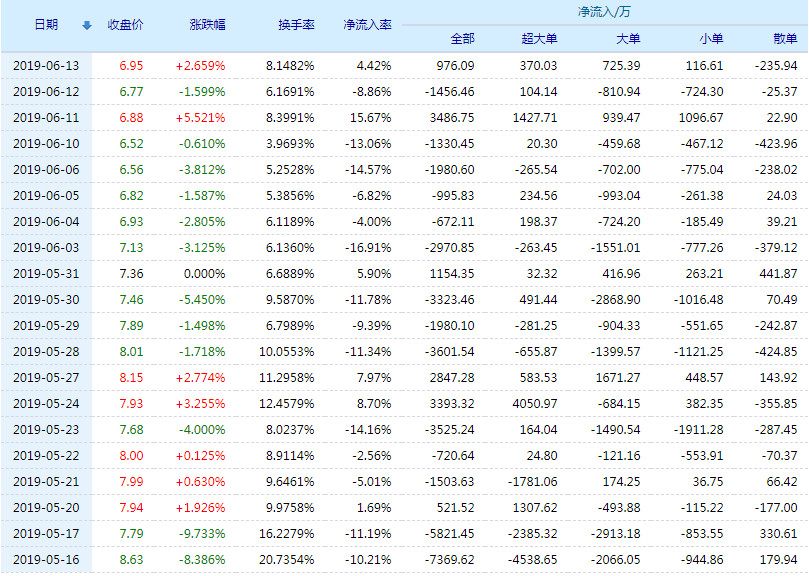Select the date cell 2019-06-11
Image resolution: width=809 pixels, height=576 pixels.
click(x=46, y=118)
